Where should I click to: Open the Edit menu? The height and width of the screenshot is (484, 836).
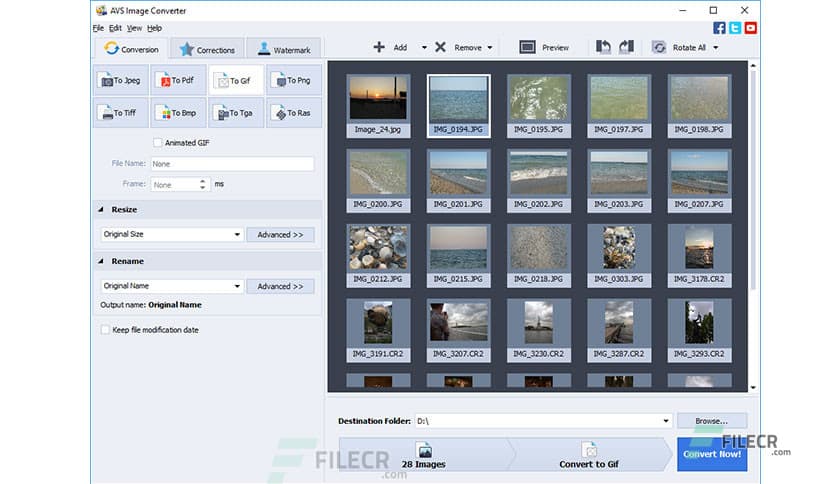[x=115, y=28]
